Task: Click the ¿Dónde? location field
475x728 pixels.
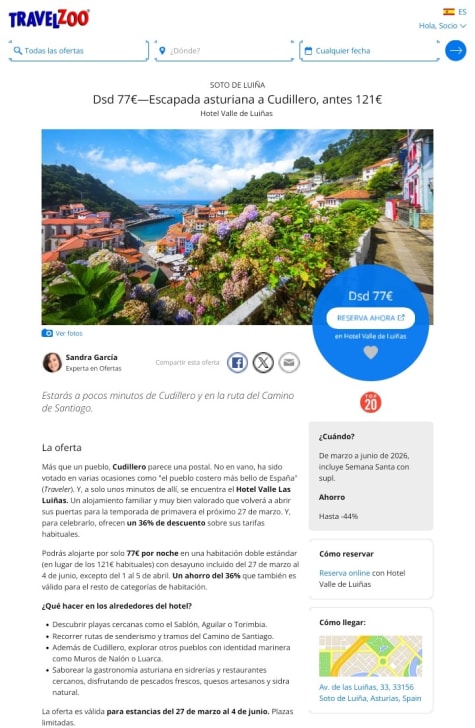Action: [224, 51]
